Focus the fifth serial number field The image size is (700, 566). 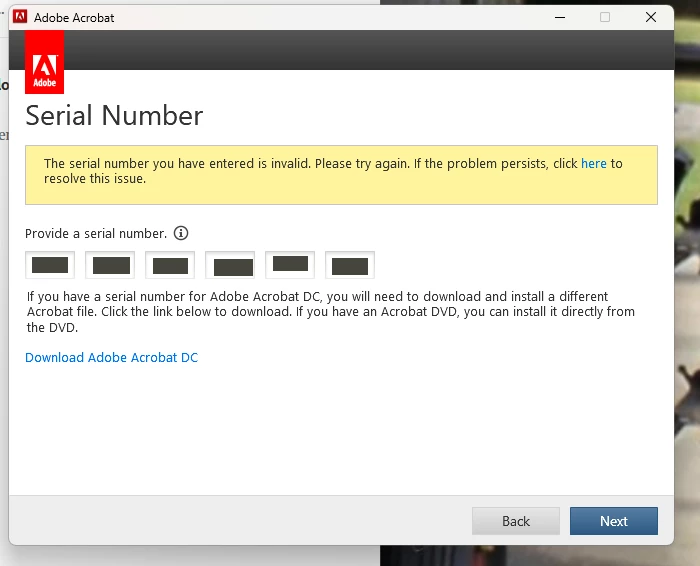coord(290,265)
